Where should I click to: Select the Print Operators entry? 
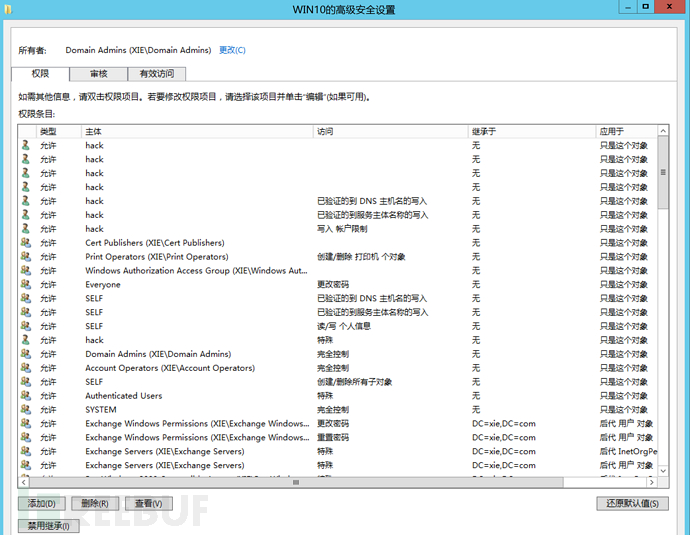coord(338,257)
